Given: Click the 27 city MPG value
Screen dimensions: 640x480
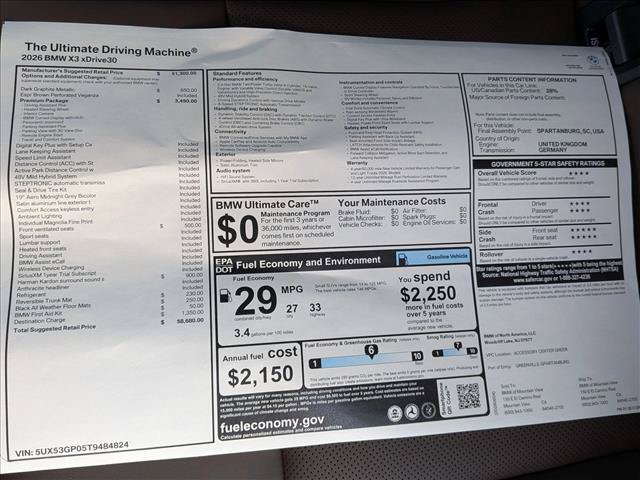Looking at the screenshot, I should pyautogui.click(x=291, y=309).
